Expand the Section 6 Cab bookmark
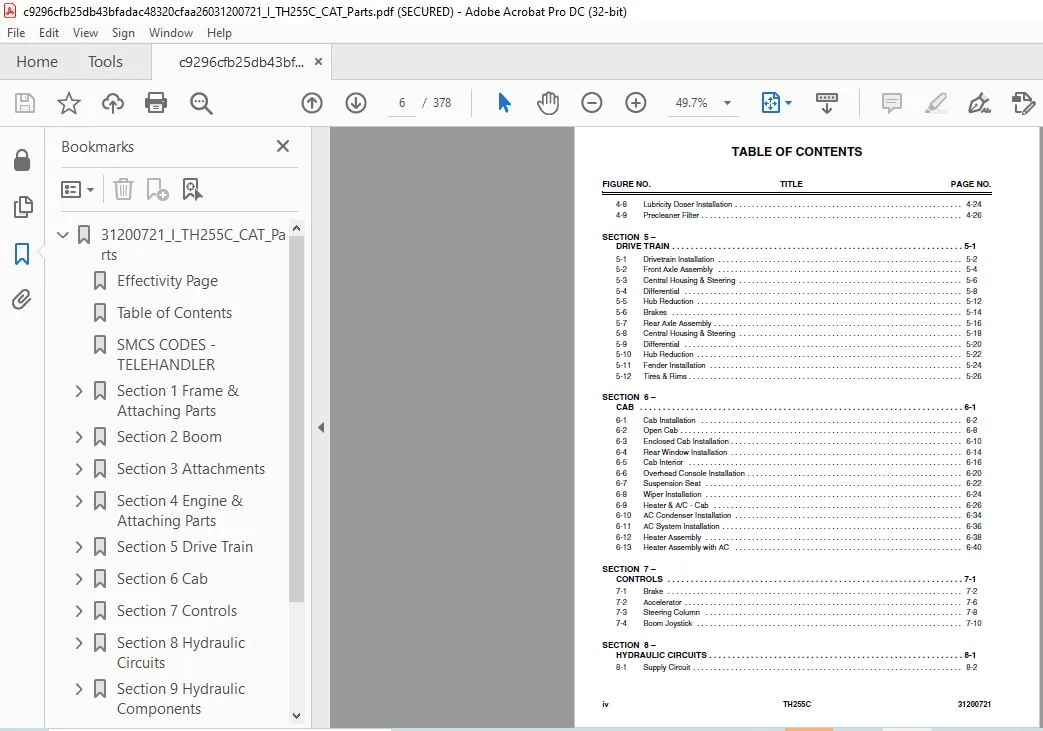The height and width of the screenshot is (731, 1043). click(79, 579)
